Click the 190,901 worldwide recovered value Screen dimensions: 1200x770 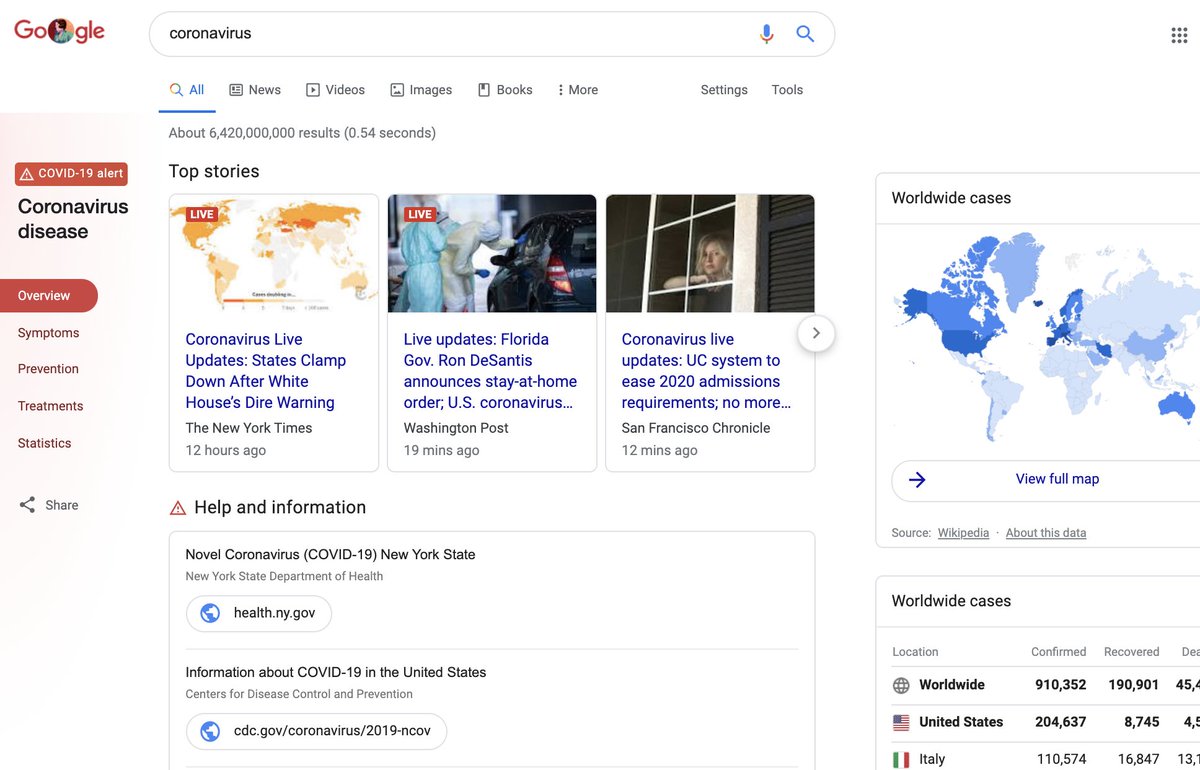1134,685
